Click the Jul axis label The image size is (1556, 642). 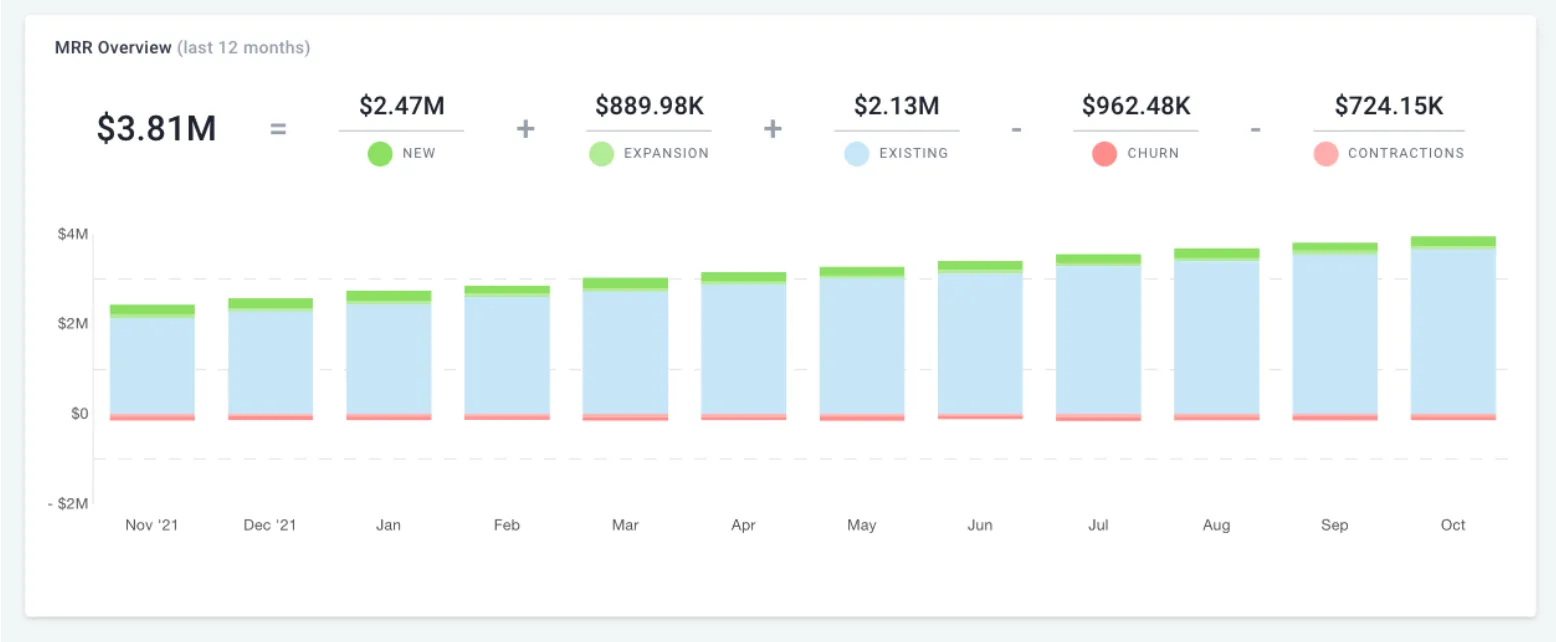click(1098, 525)
